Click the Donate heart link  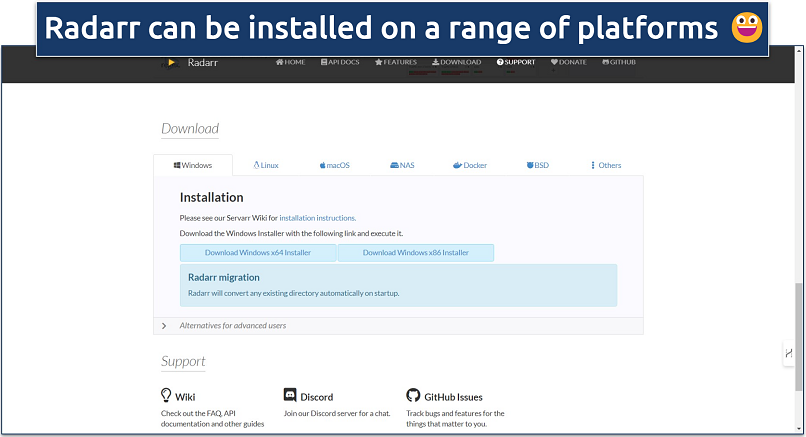point(569,62)
